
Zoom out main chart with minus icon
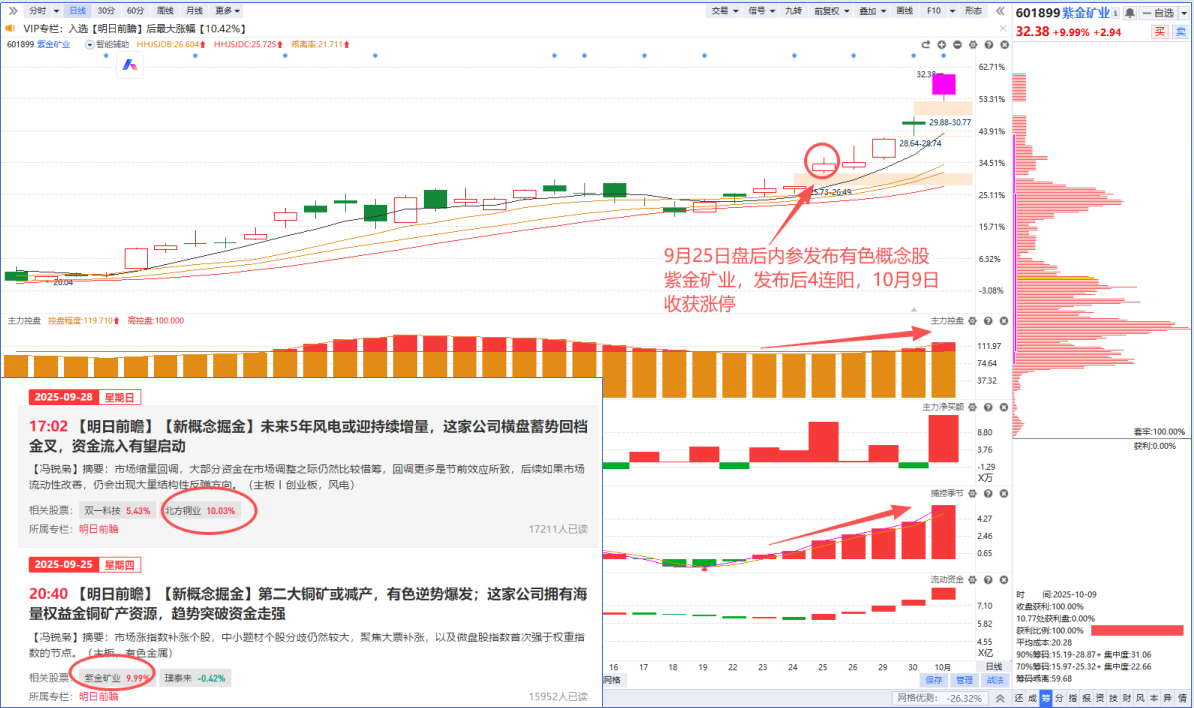pos(957,45)
